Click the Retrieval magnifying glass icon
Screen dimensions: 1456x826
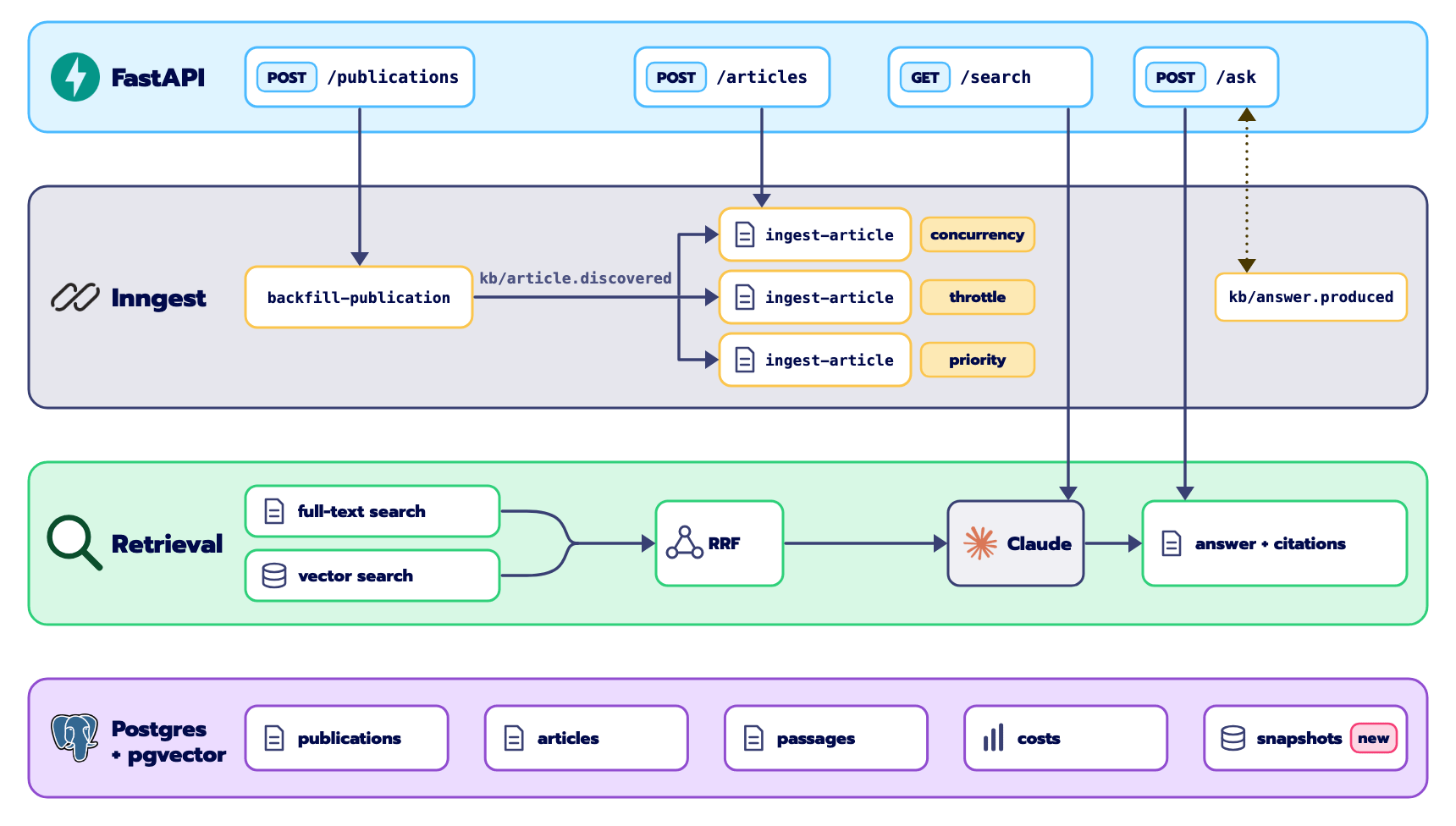coord(74,542)
